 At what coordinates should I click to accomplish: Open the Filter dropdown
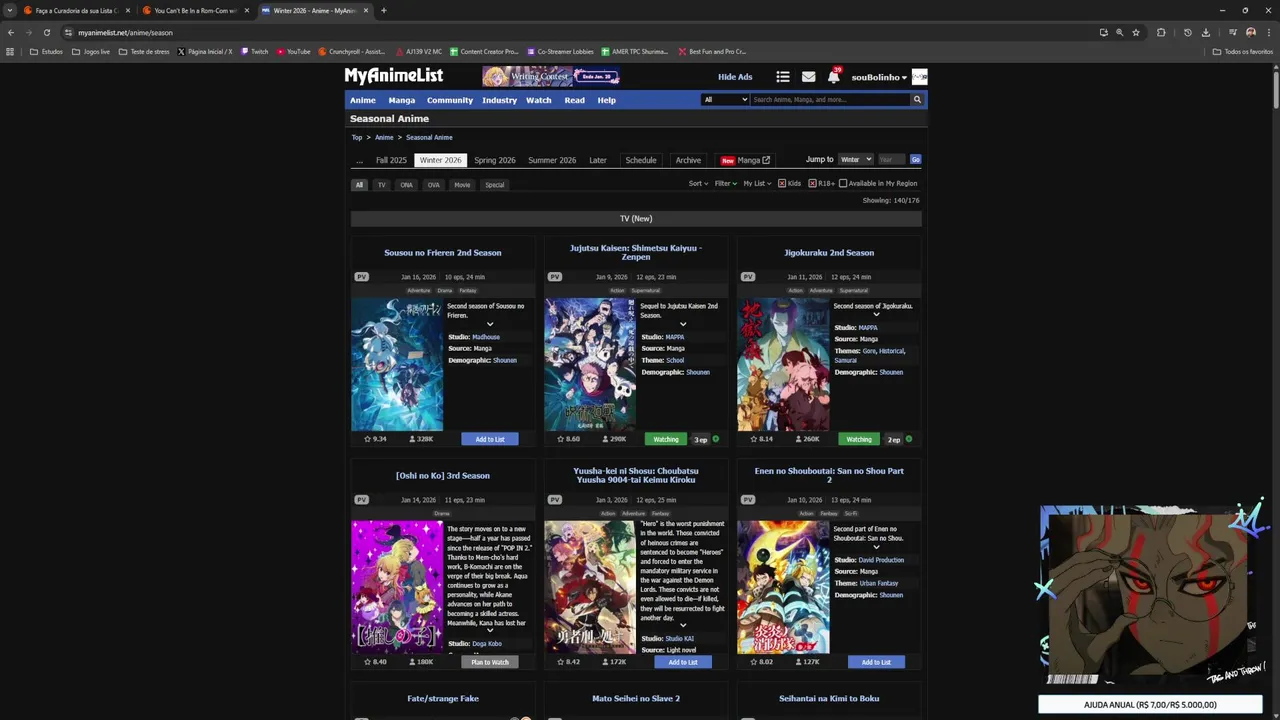[726, 183]
